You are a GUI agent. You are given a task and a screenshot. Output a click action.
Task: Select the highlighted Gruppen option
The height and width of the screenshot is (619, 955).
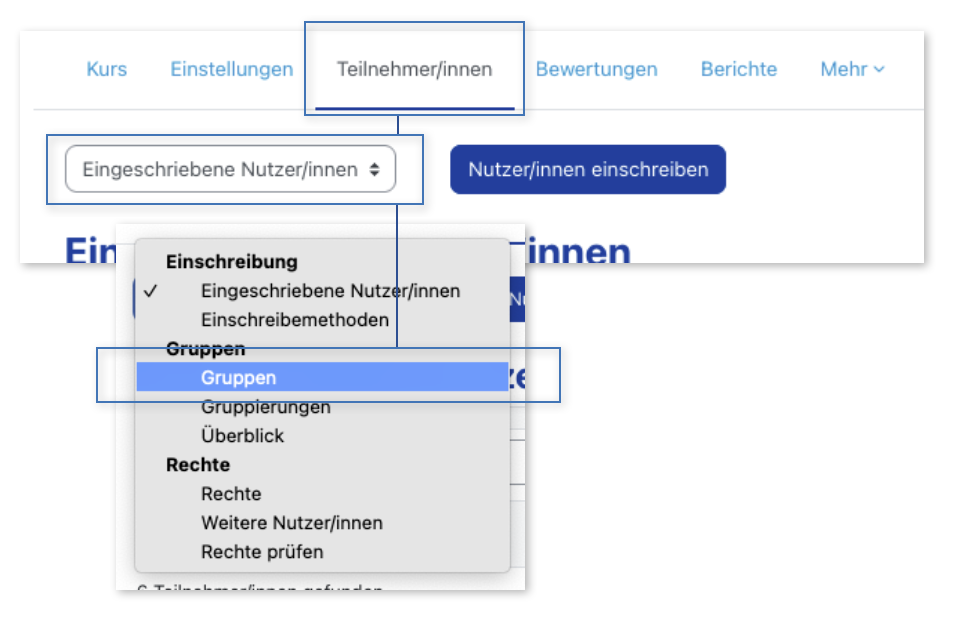(x=238, y=377)
